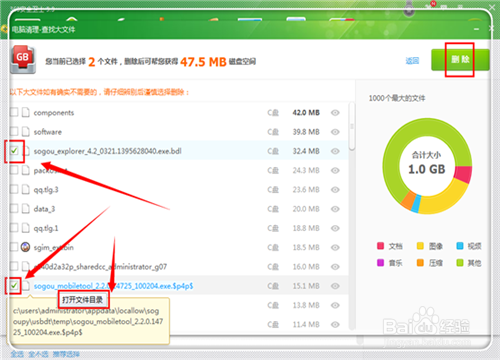Screen dimensions: 500x360
Task: Click the sogou_mobiletool file name link
Action: click(113, 286)
